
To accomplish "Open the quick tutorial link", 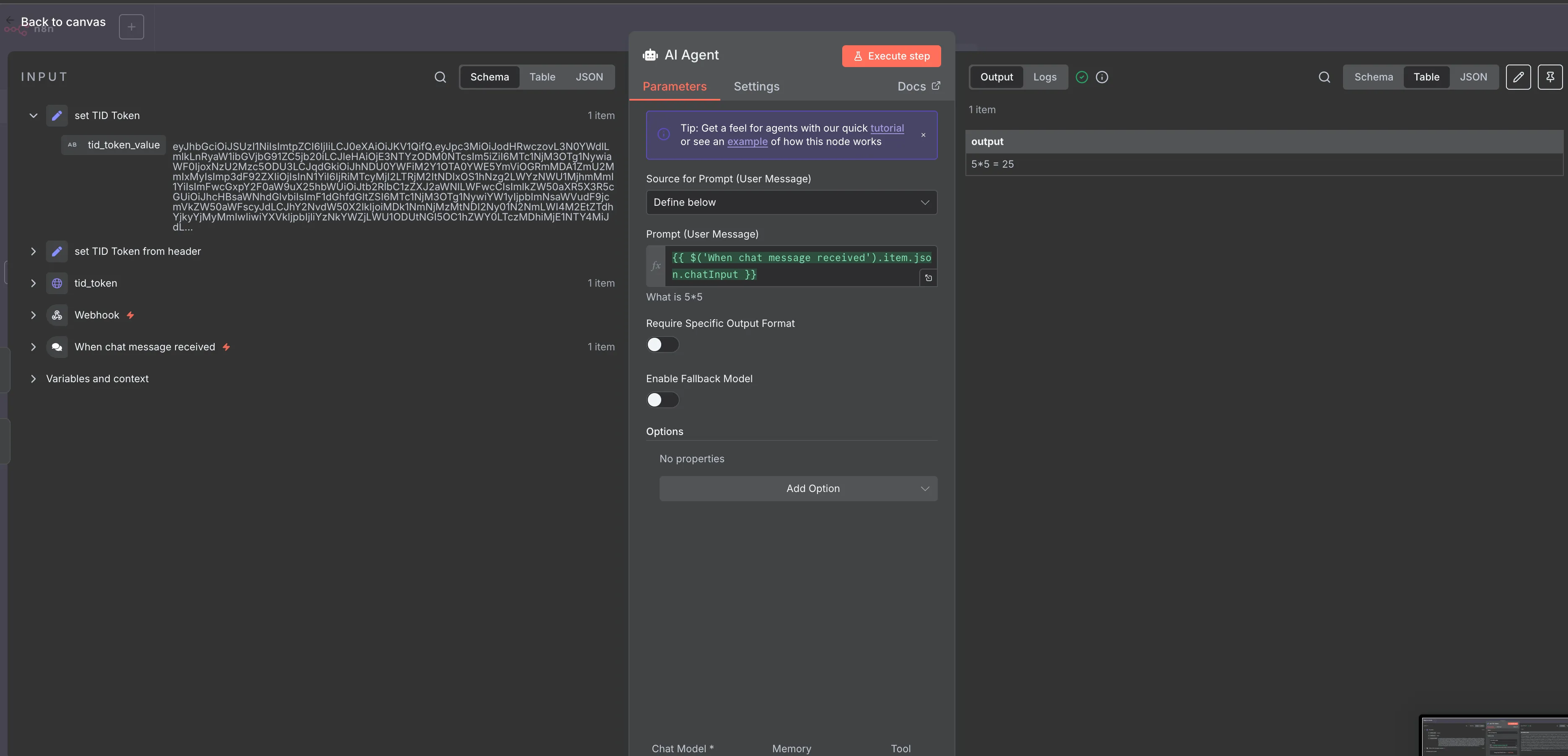I will (887, 128).
